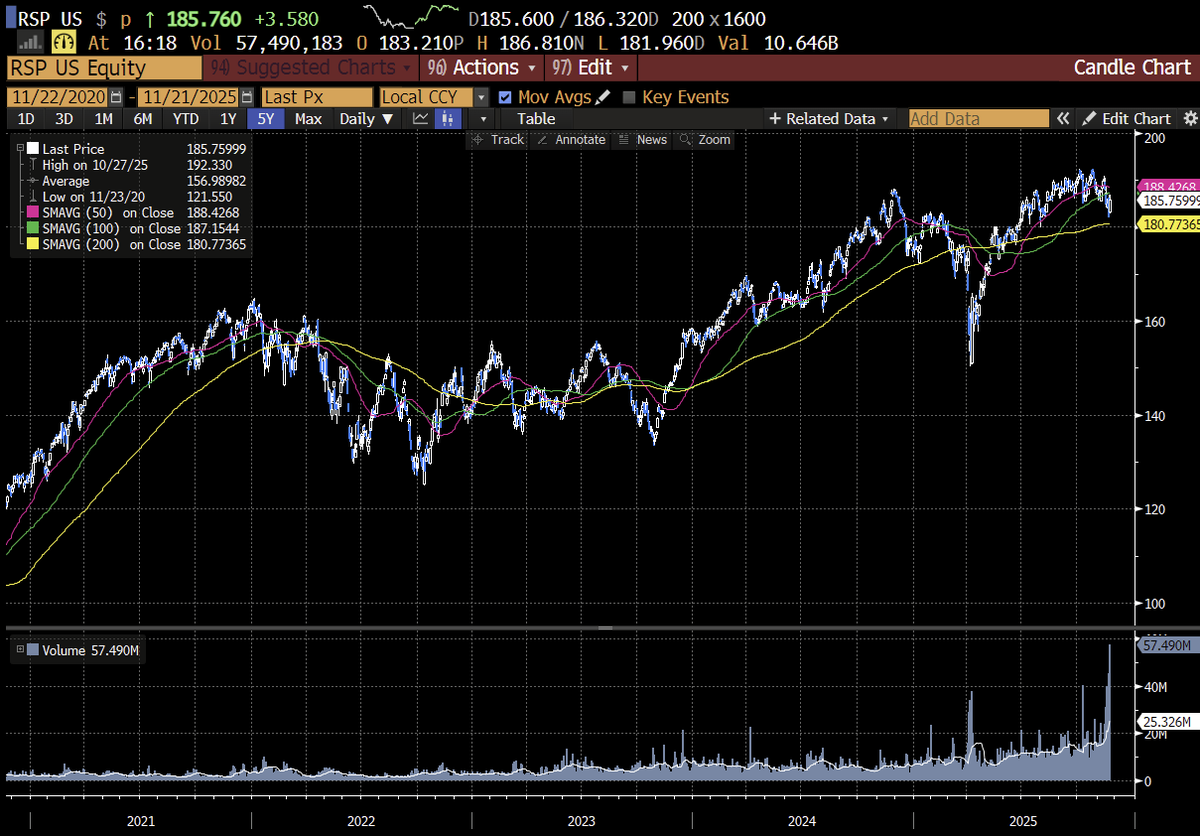Click the Last Price white color swatch
This screenshot has height=836, width=1200.
[33, 149]
